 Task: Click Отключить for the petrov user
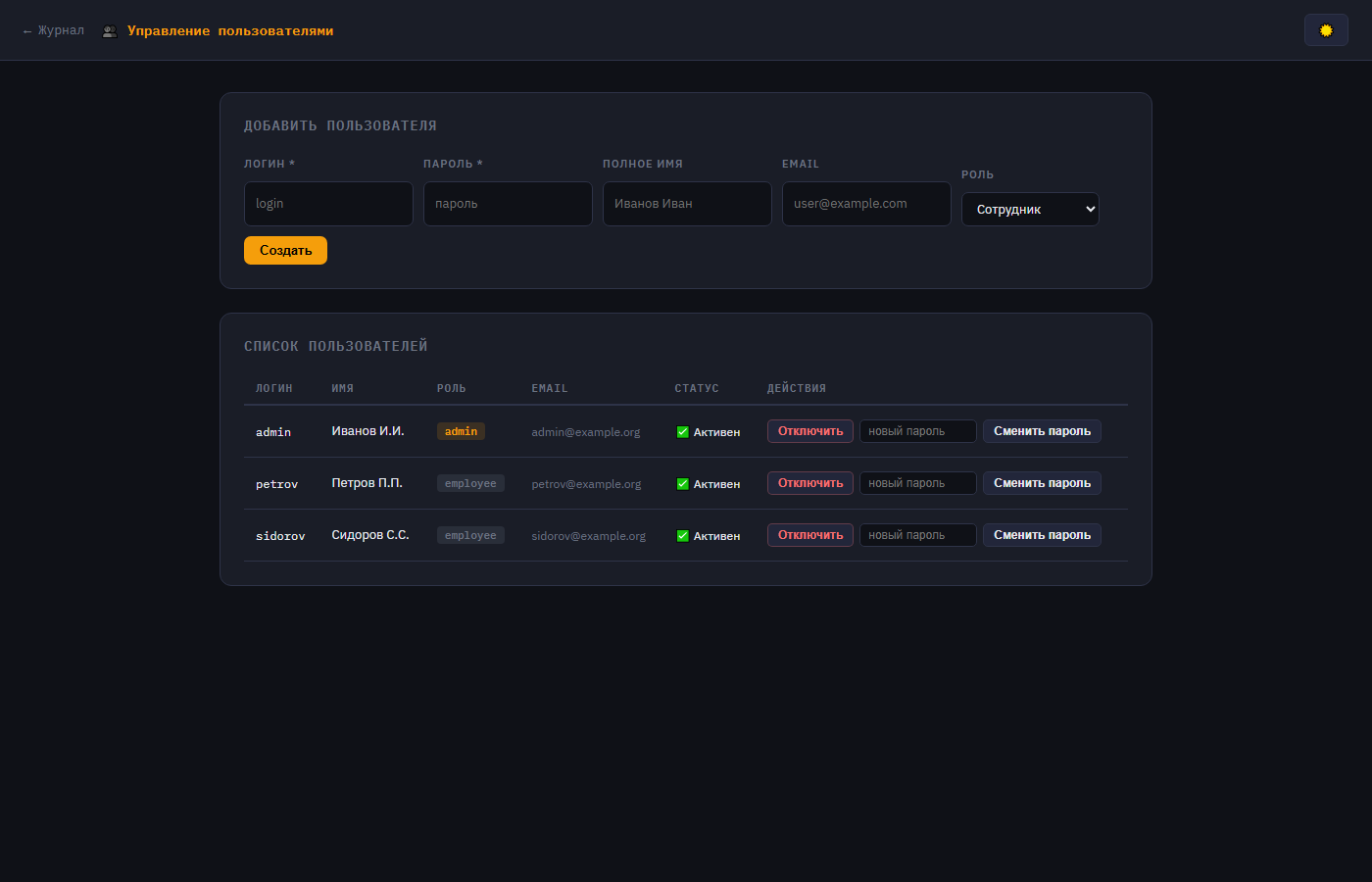click(809, 483)
